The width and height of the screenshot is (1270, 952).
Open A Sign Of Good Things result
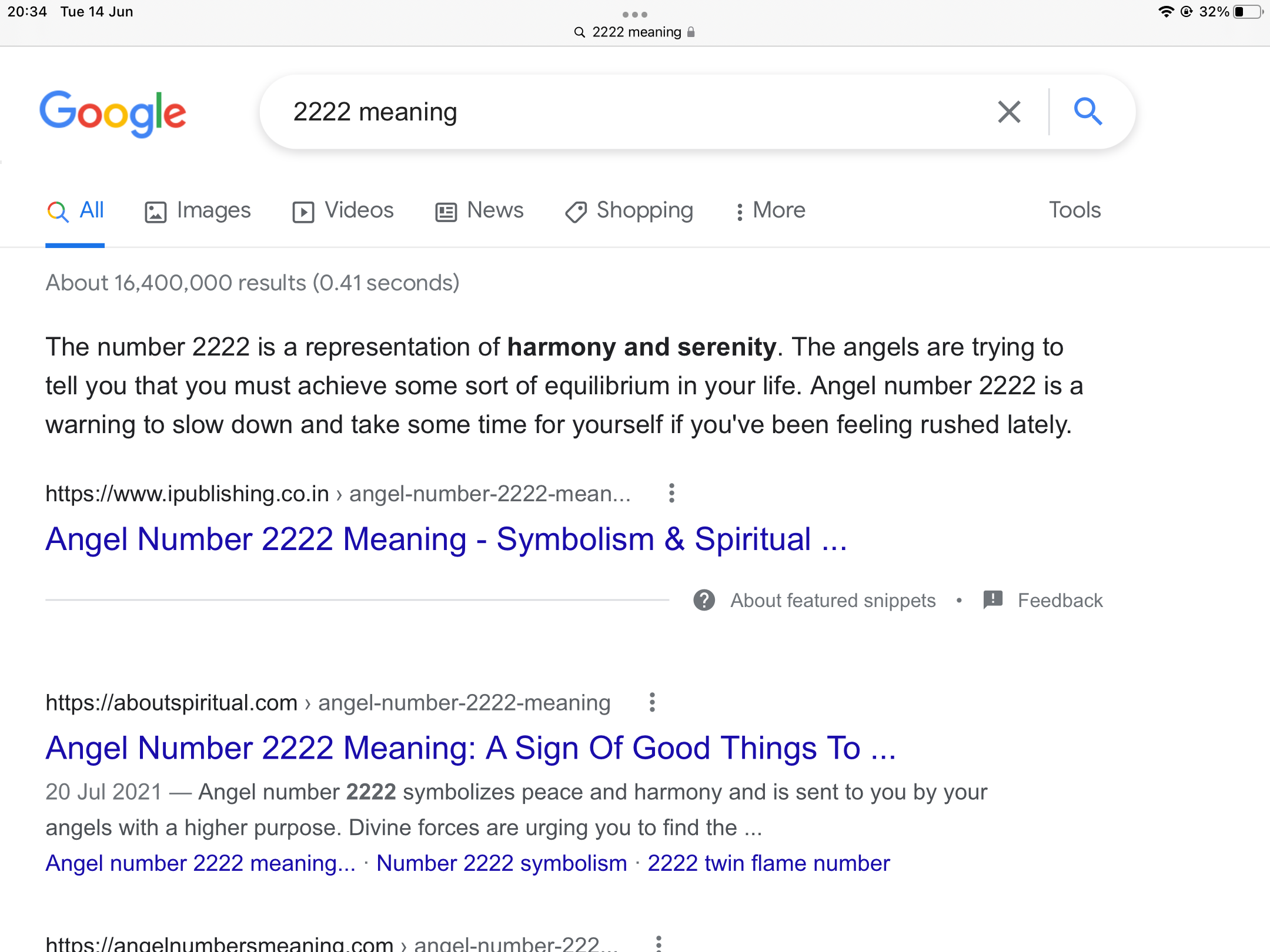tap(470, 748)
